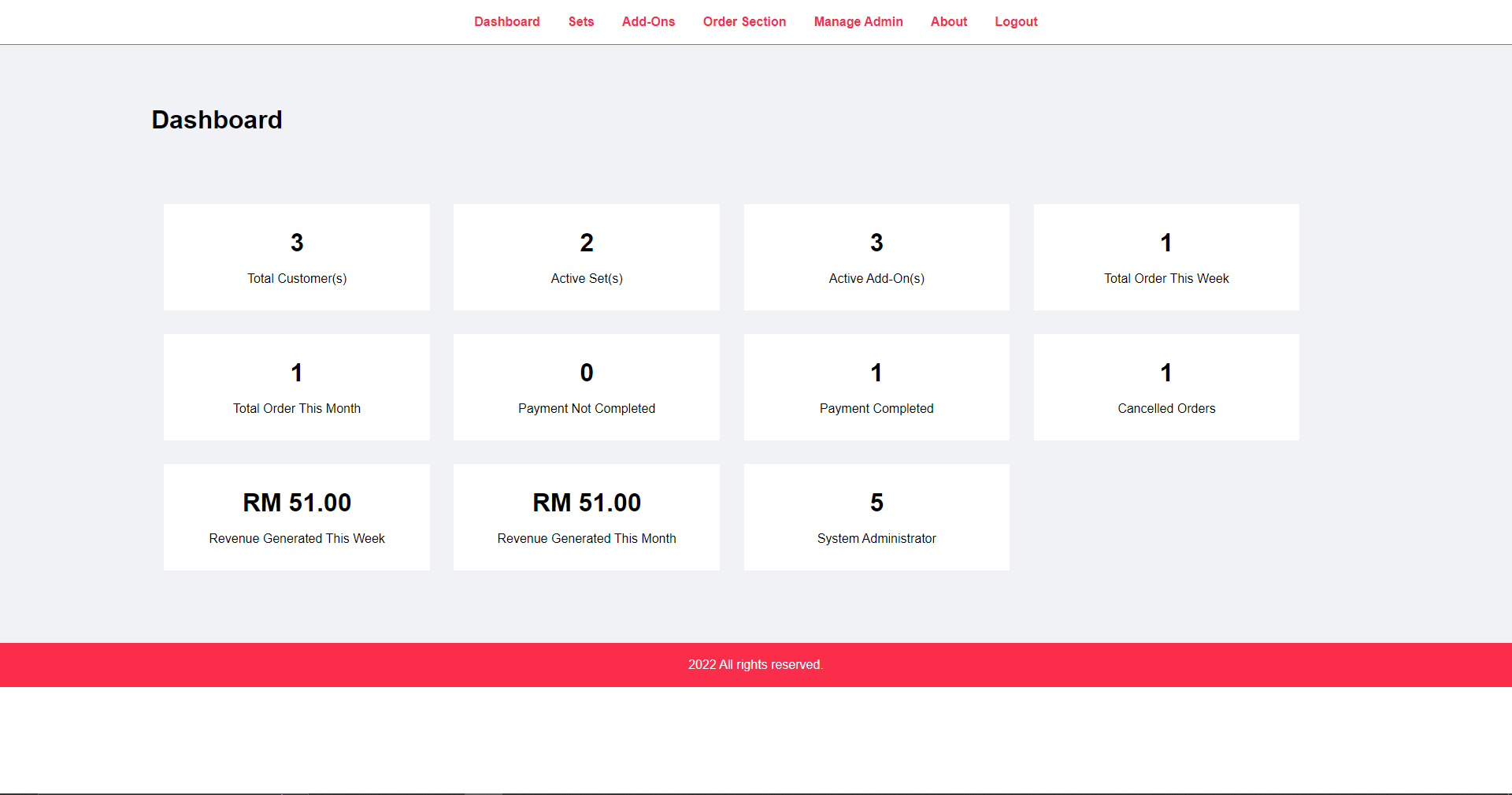The height and width of the screenshot is (795, 1512).
Task: Open the Cancelled Orders card
Action: tap(1165, 387)
